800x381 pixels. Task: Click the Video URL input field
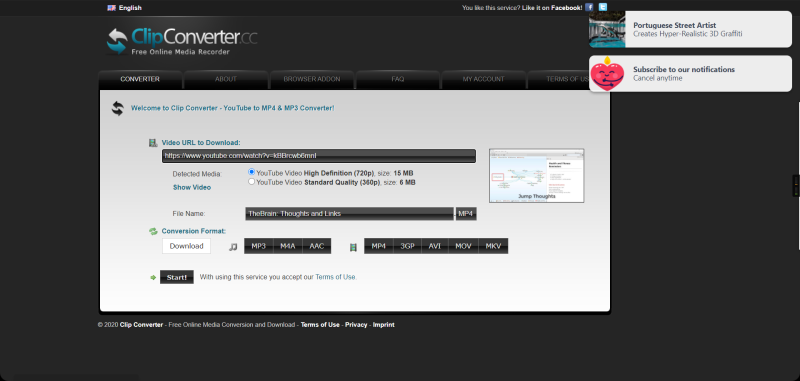pyautogui.click(x=319, y=156)
